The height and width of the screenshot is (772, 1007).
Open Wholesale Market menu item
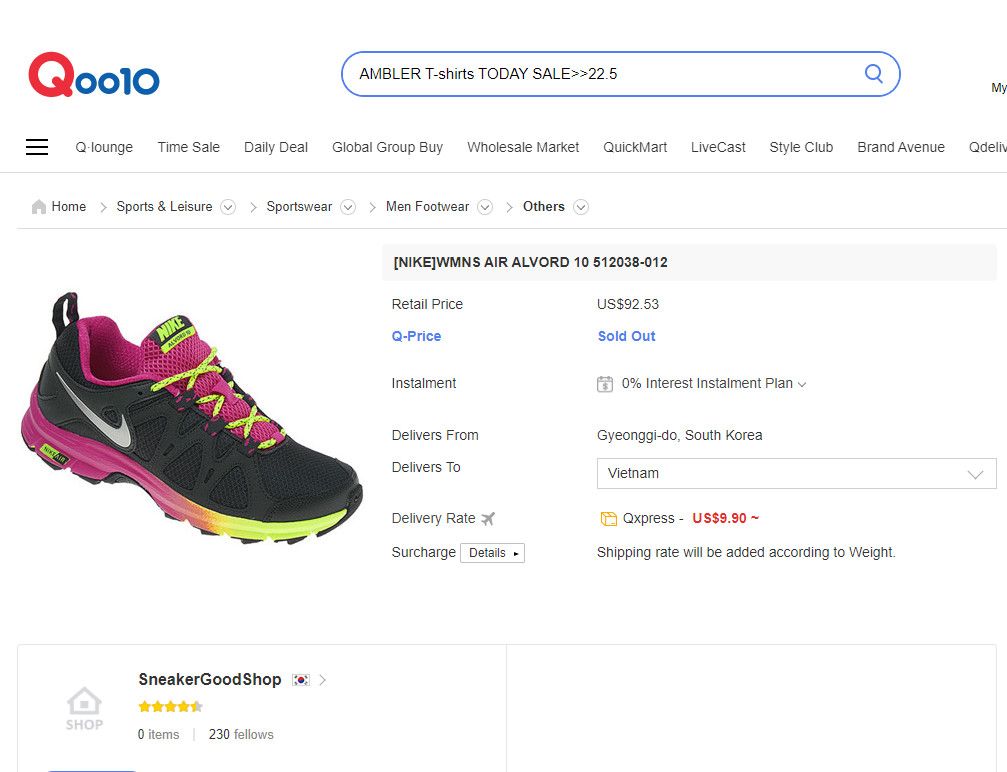click(x=523, y=147)
